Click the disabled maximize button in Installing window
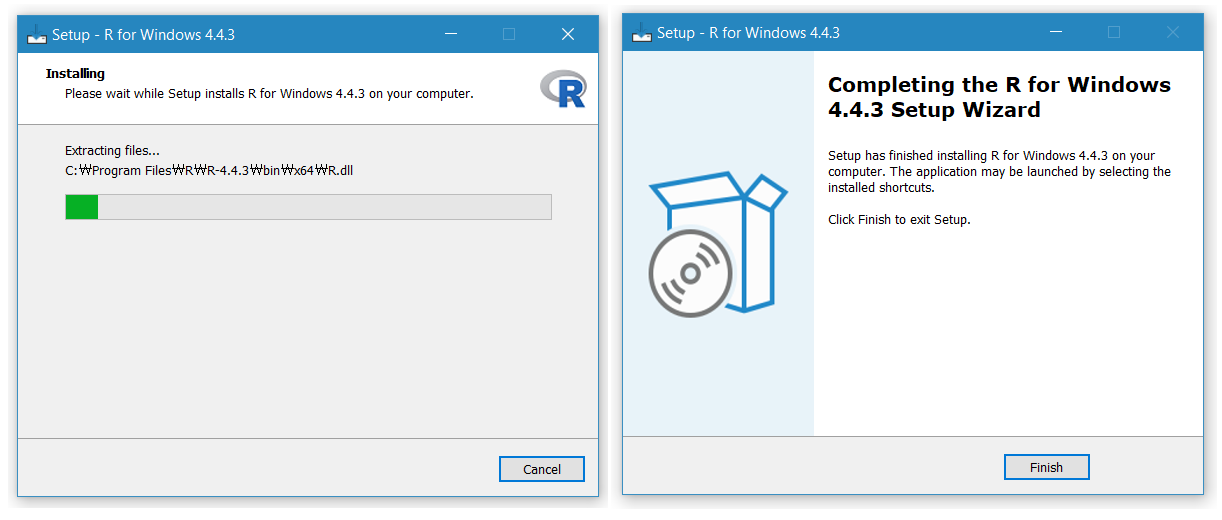This screenshot has width=1222, height=520. (x=509, y=34)
